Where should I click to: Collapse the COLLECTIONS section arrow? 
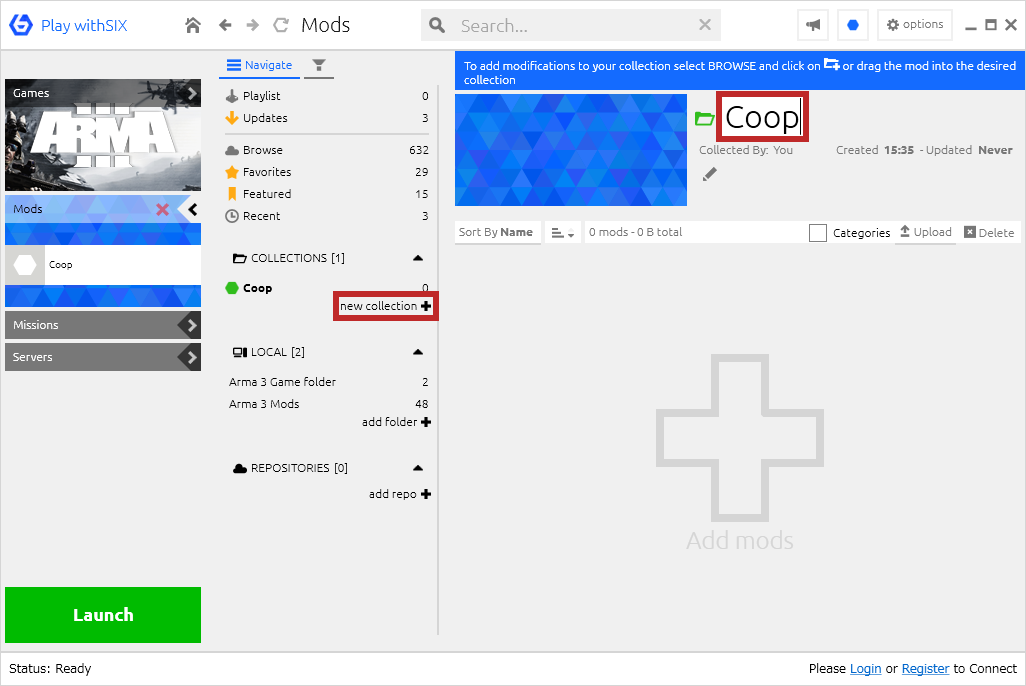coord(418,258)
